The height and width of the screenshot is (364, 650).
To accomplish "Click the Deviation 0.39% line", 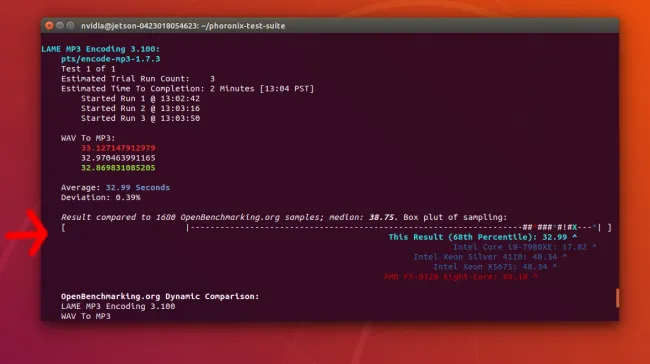I will click(x=101, y=197).
